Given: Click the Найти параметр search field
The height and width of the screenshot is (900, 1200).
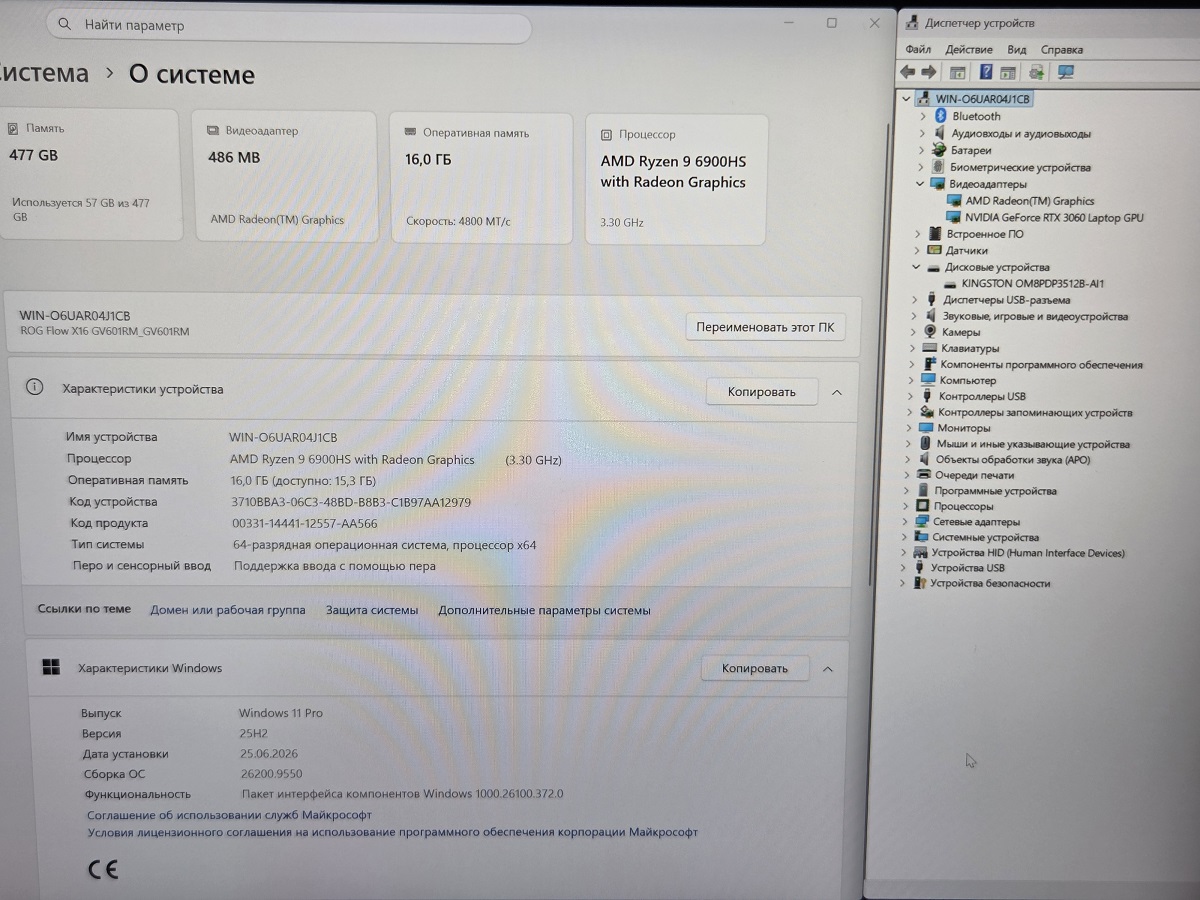Looking at the screenshot, I should pos(289,25).
